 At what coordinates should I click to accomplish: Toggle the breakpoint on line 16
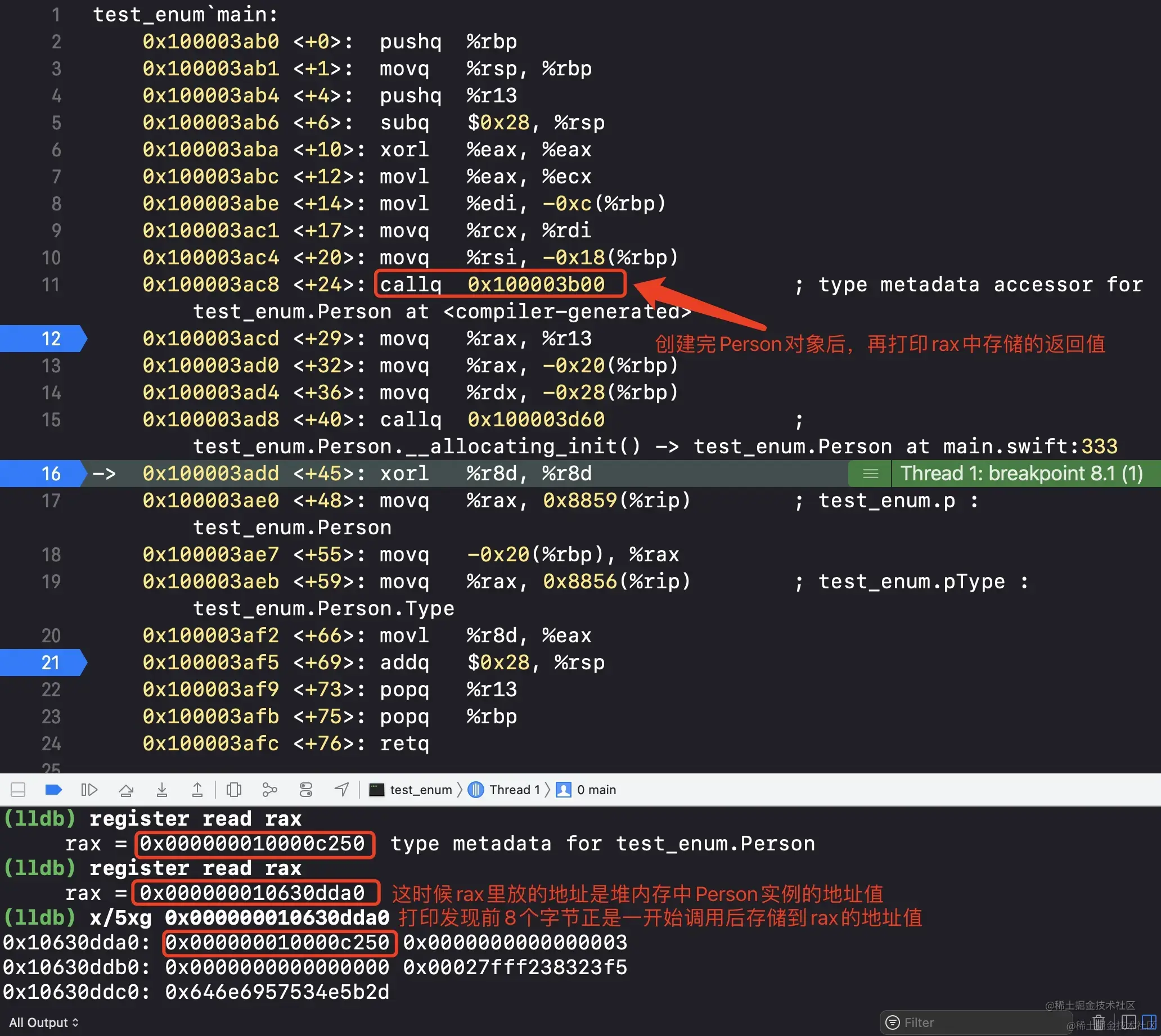pyautogui.click(x=43, y=474)
